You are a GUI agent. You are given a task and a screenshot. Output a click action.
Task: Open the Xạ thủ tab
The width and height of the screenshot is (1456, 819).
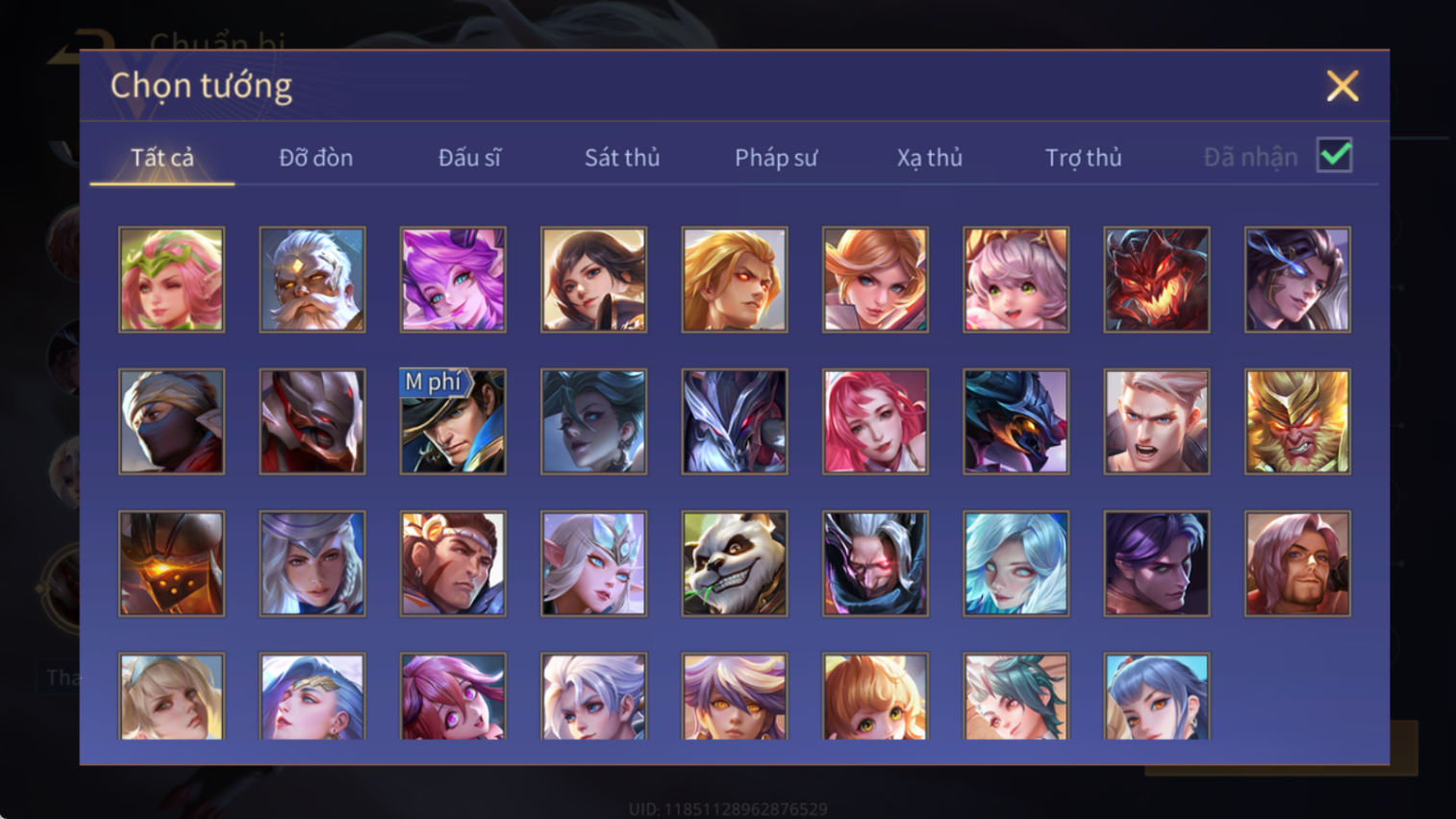pyautogui.click(x=930, y=158)
